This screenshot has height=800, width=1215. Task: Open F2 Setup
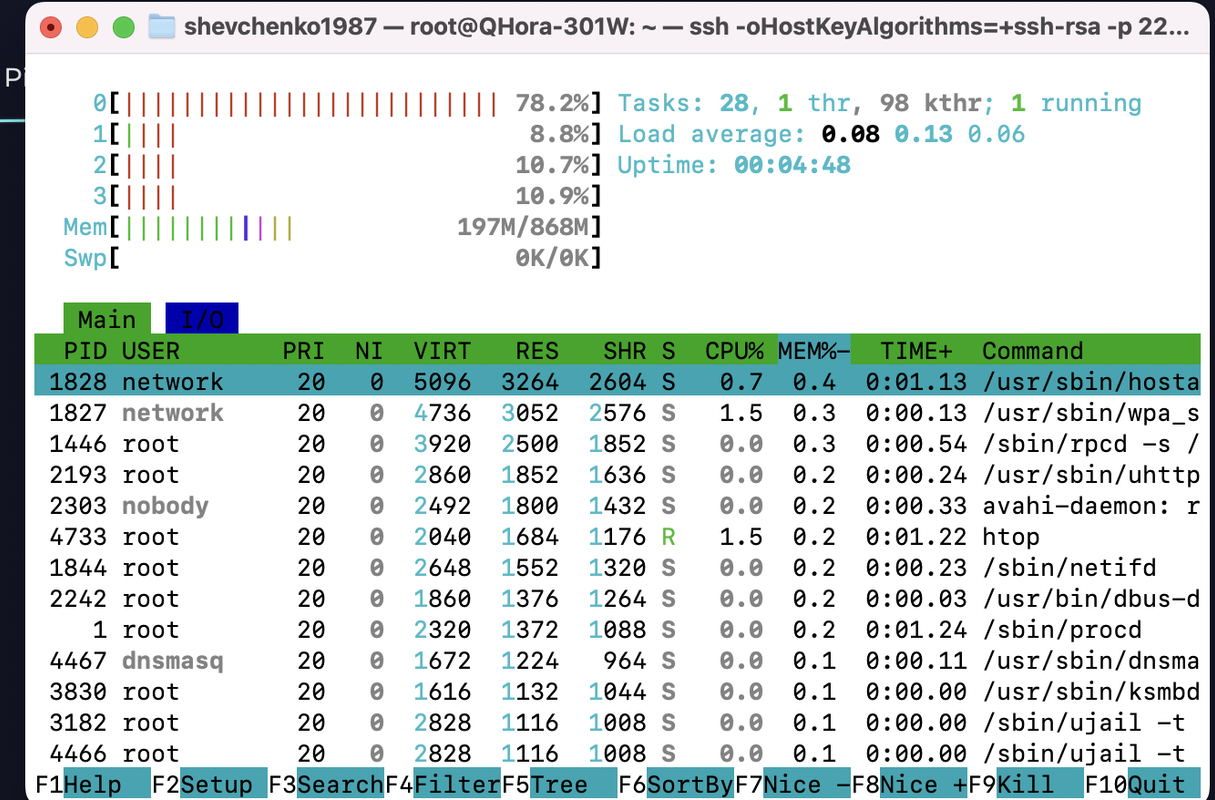click(210, 784)
